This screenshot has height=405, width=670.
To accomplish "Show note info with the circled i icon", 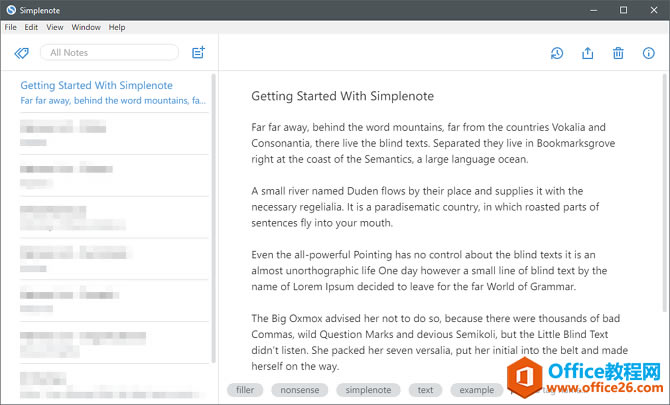I will (x=649, y=53).
